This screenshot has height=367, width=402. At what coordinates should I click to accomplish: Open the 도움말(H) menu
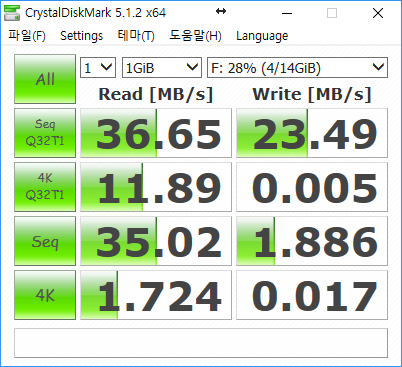coord(195,36)
